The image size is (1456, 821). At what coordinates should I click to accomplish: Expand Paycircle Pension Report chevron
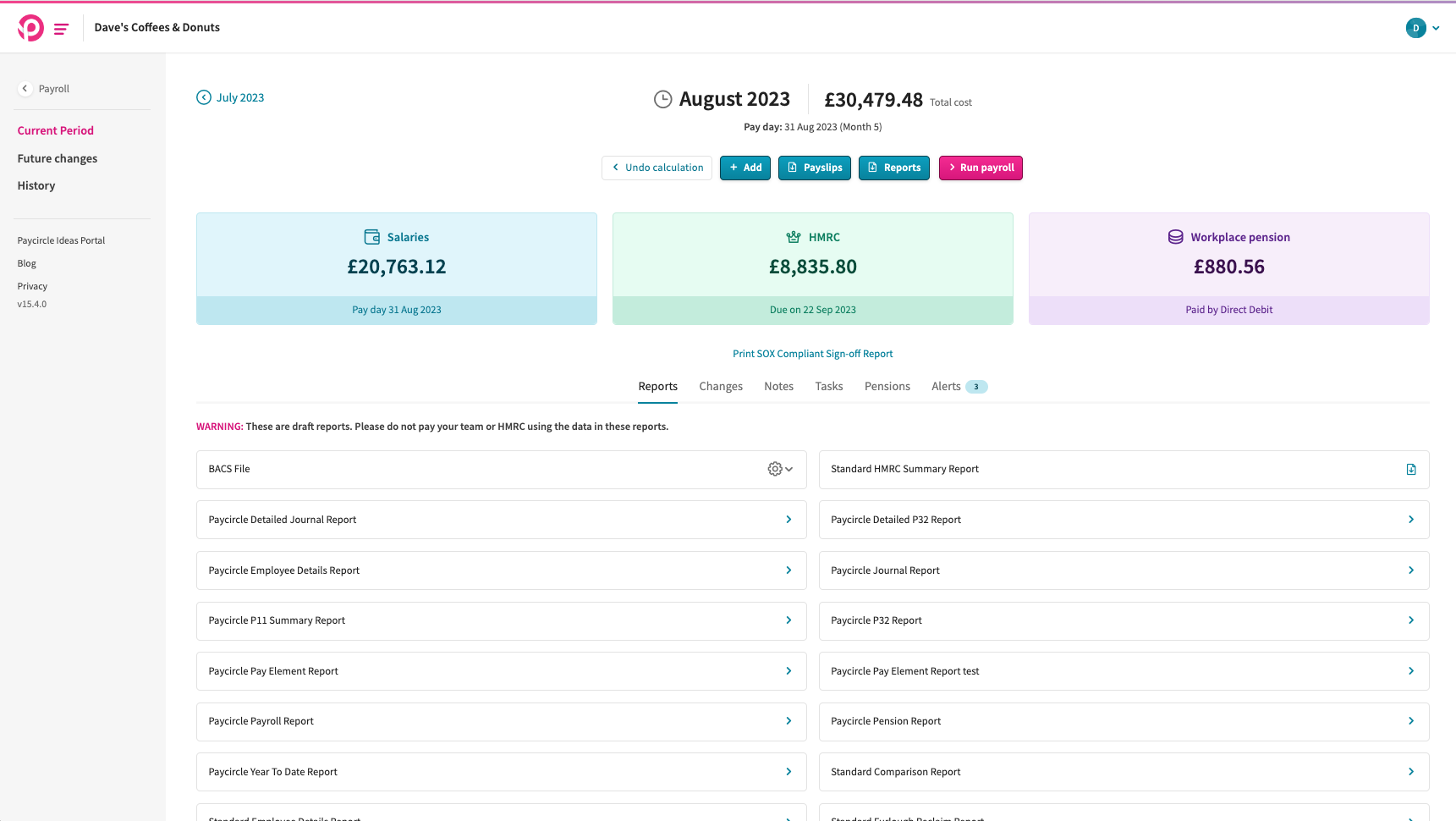(1410, 721)
